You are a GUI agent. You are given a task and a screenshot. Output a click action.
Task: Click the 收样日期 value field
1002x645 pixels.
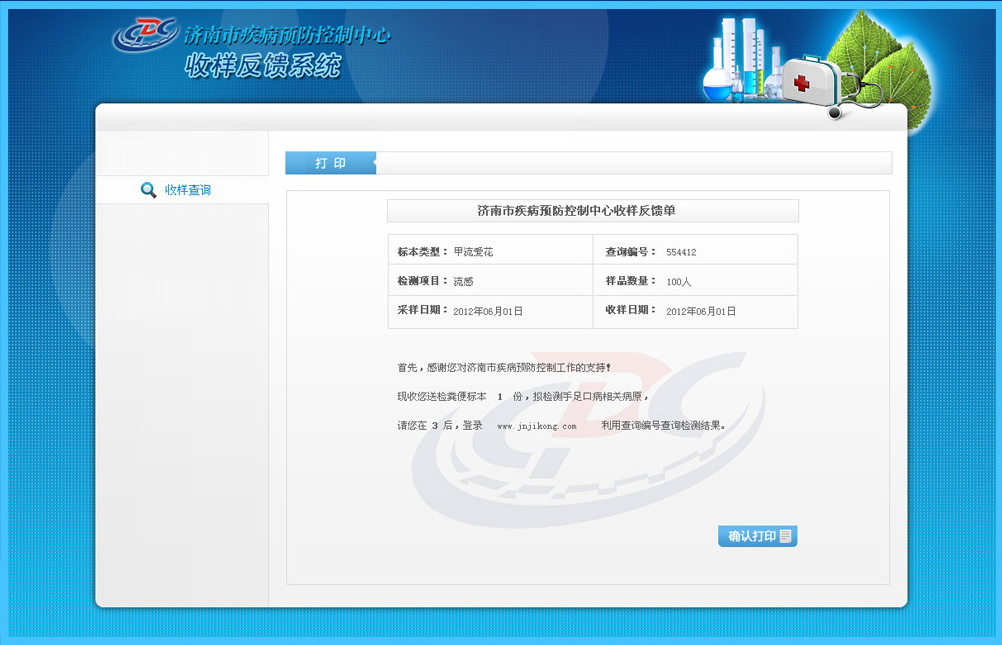701,312
